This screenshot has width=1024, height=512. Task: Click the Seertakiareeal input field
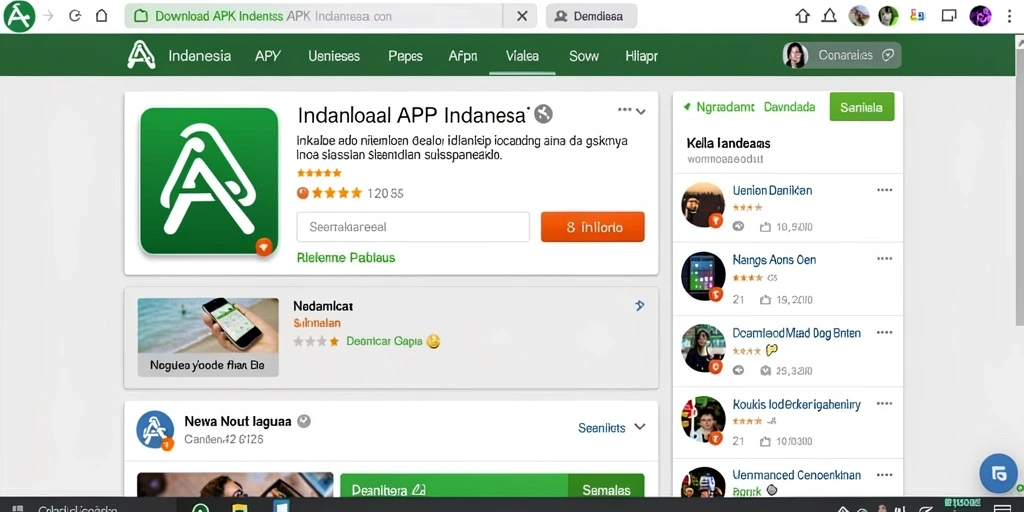click(413, 227)
